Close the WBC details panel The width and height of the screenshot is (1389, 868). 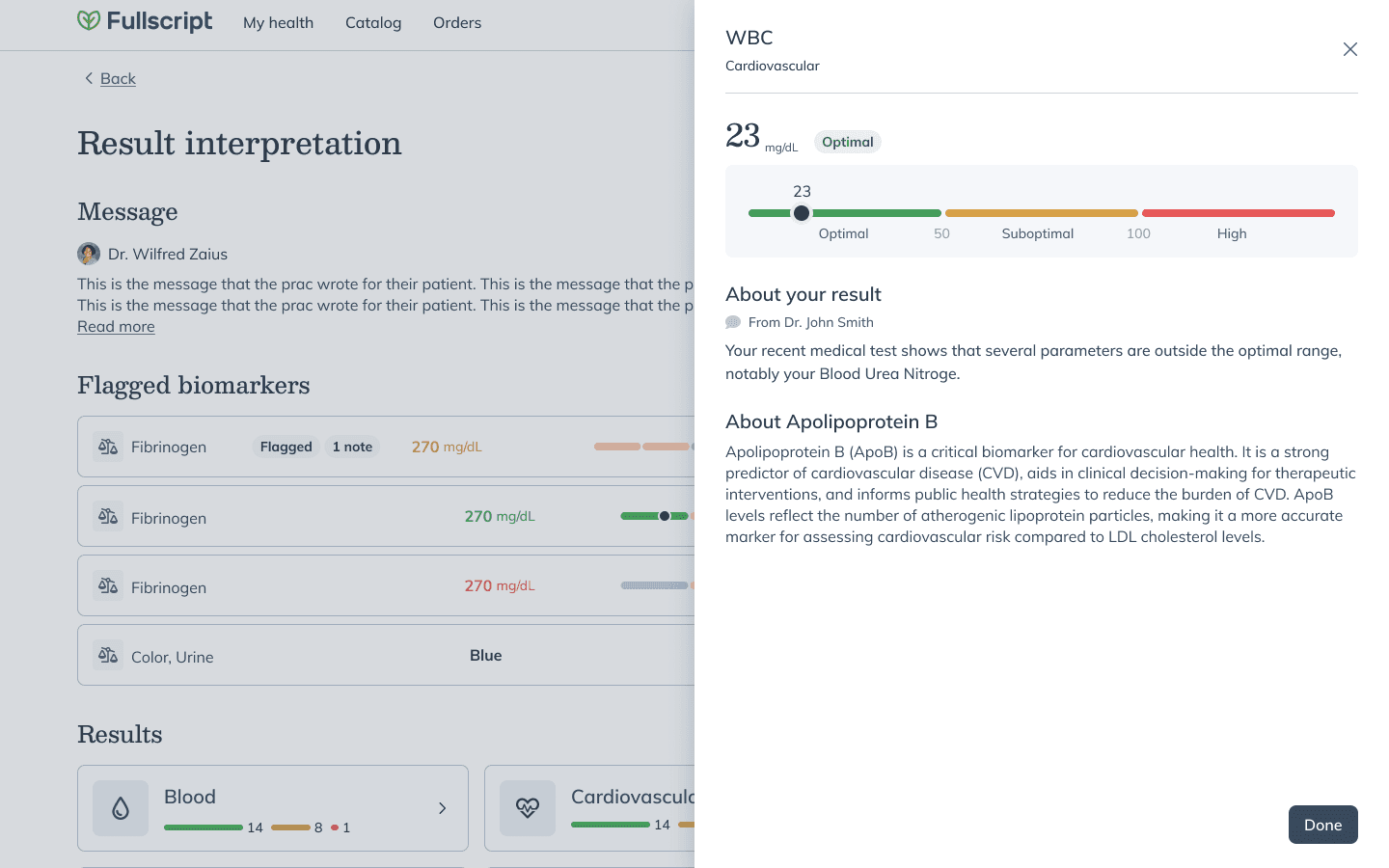[x=1350, y=49]
